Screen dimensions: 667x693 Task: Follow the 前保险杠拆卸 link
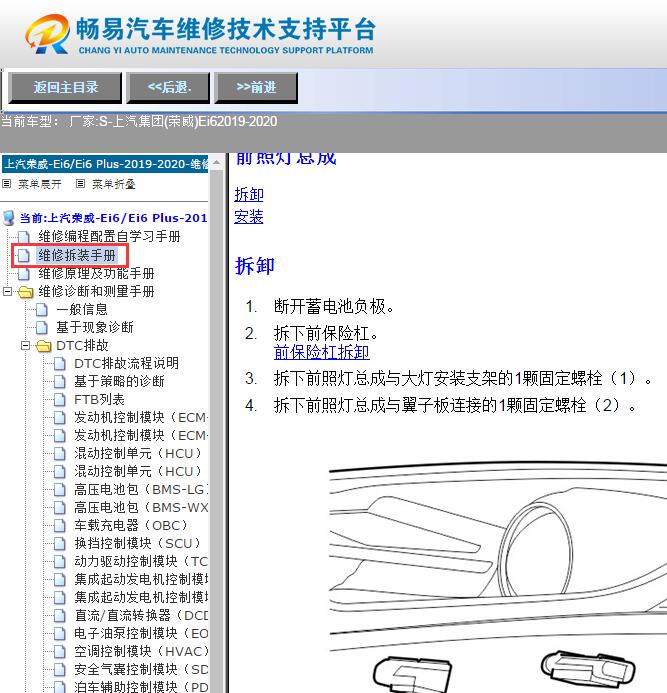321,352
